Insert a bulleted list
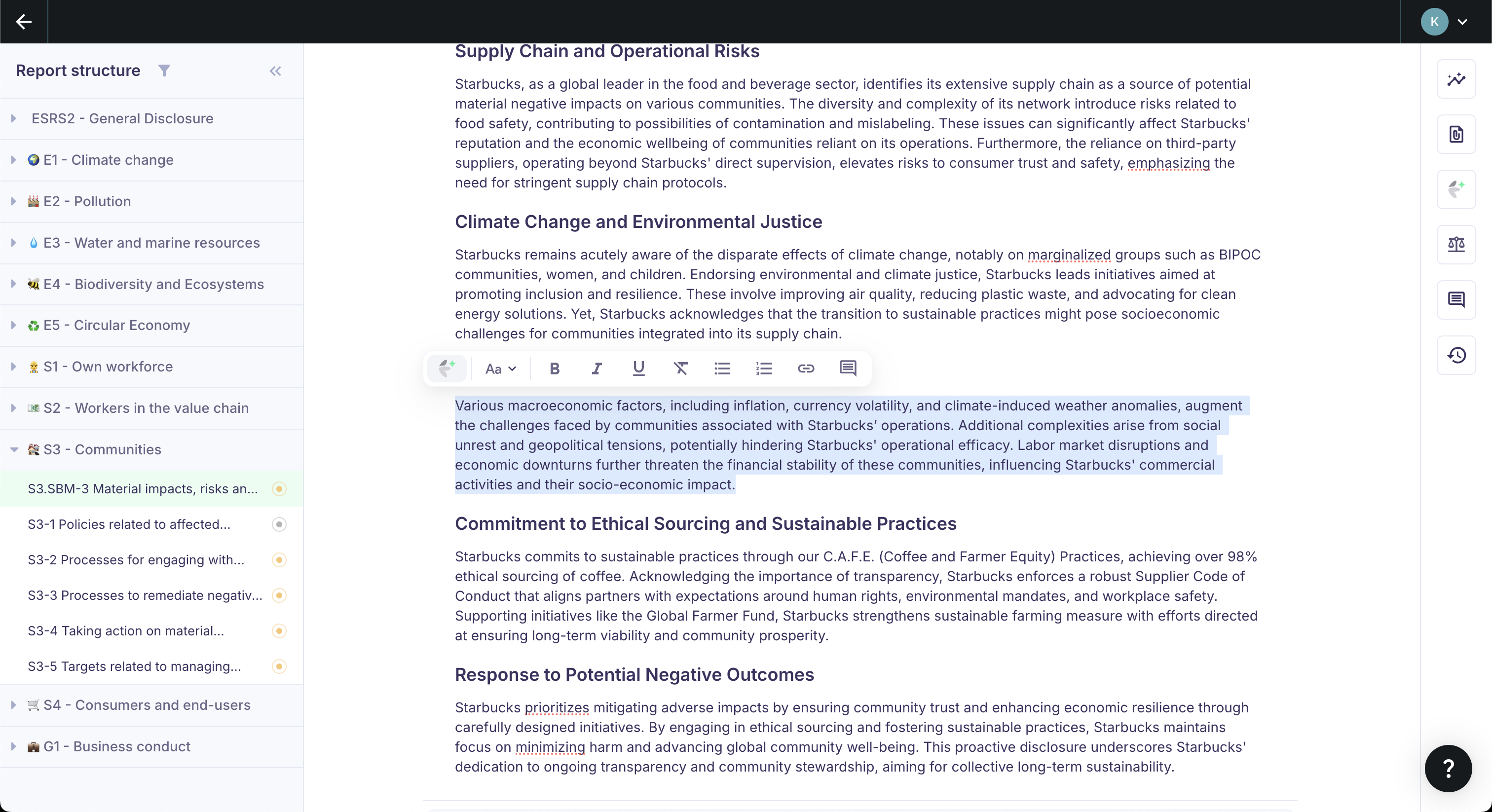1492x812 pixels. coord(722,369)
